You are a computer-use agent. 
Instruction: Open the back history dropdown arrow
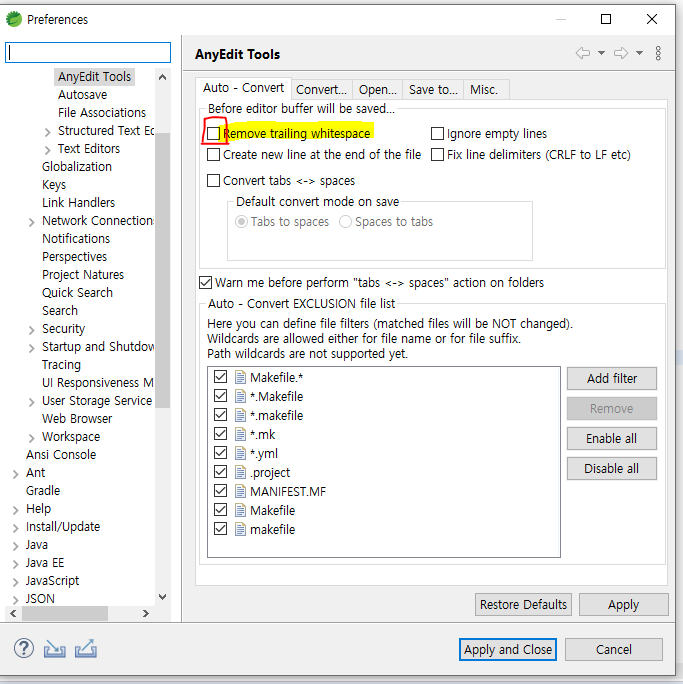coord(601,53)
